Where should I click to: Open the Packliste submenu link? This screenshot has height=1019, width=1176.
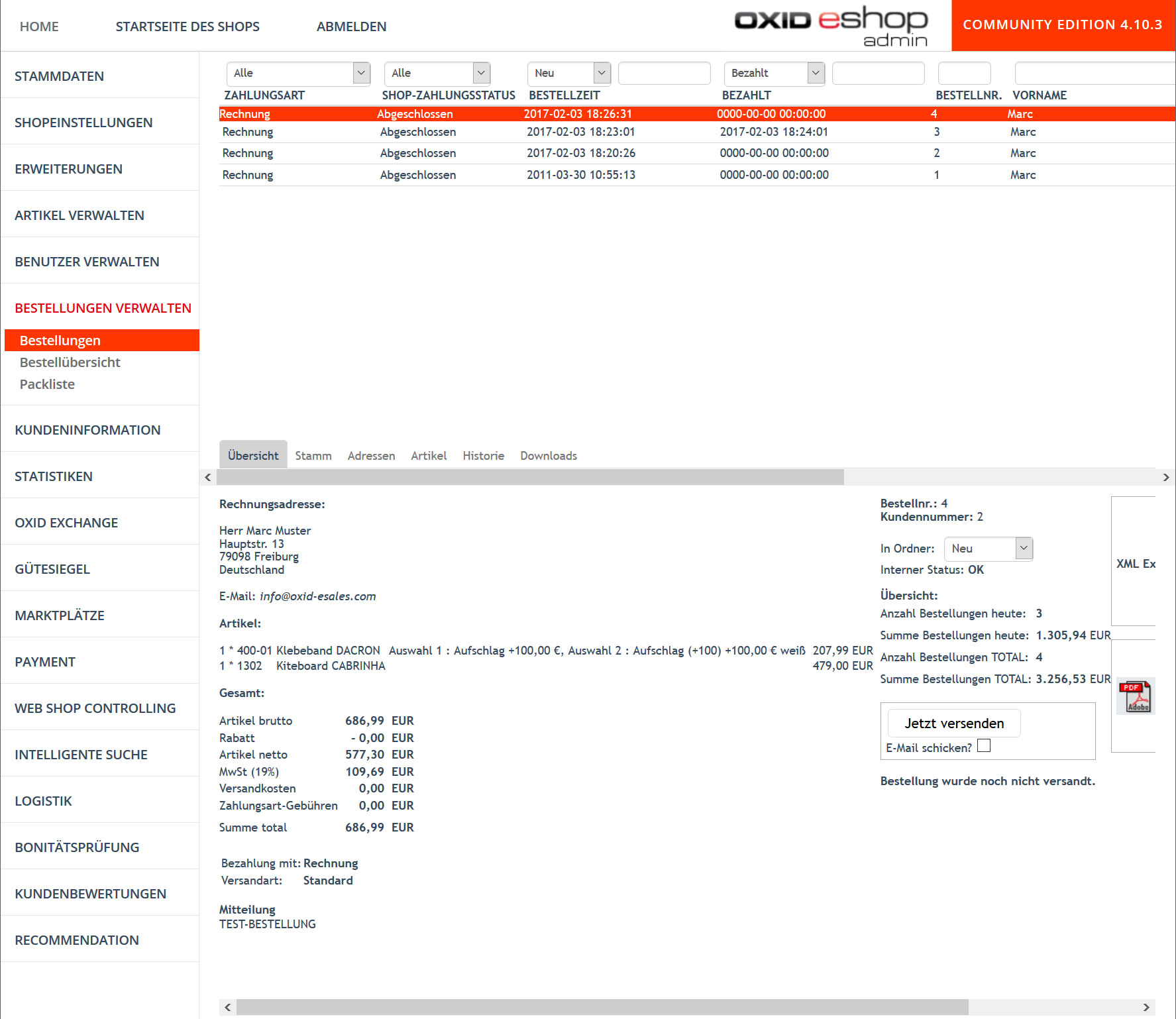[x=47, y=384]
